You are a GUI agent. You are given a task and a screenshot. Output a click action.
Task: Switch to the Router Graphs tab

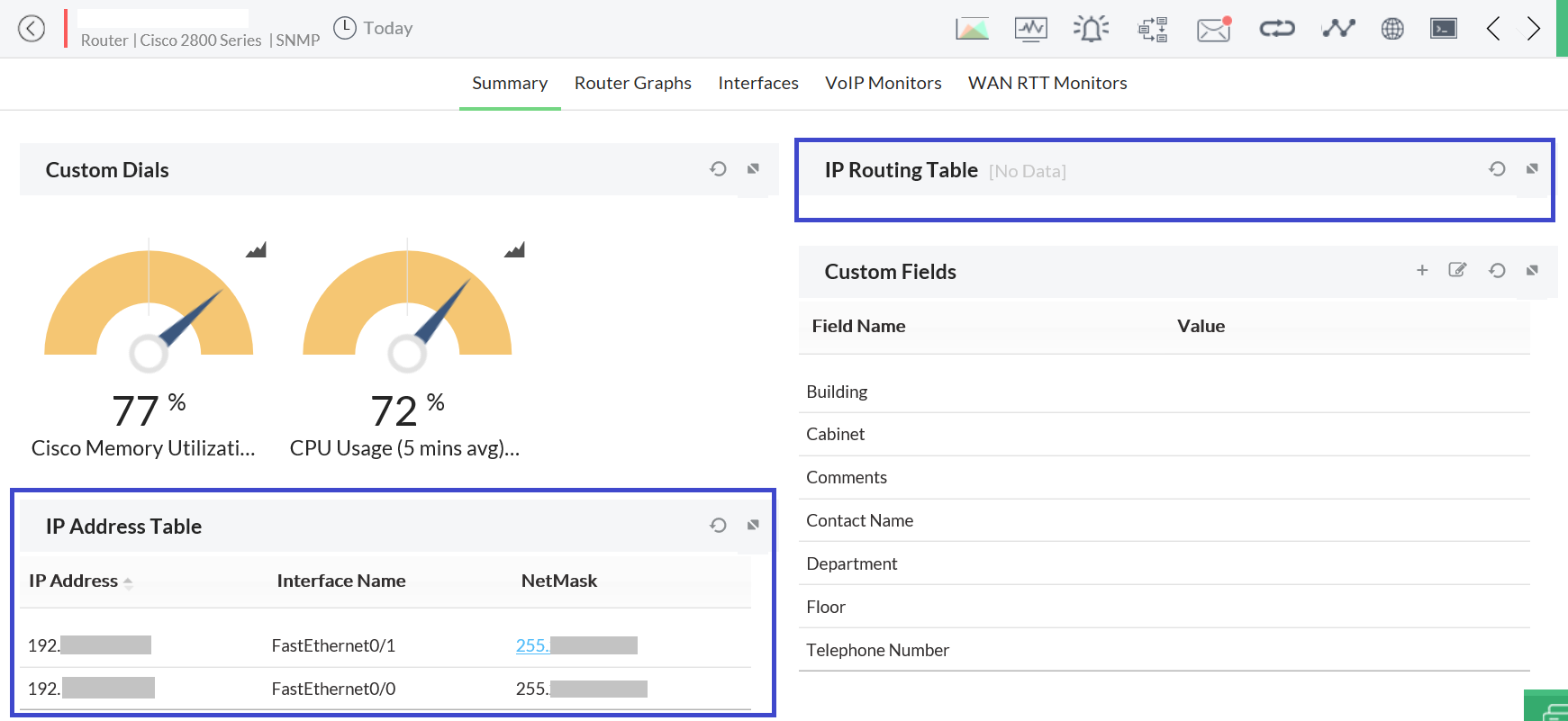[x=632, y=83]
